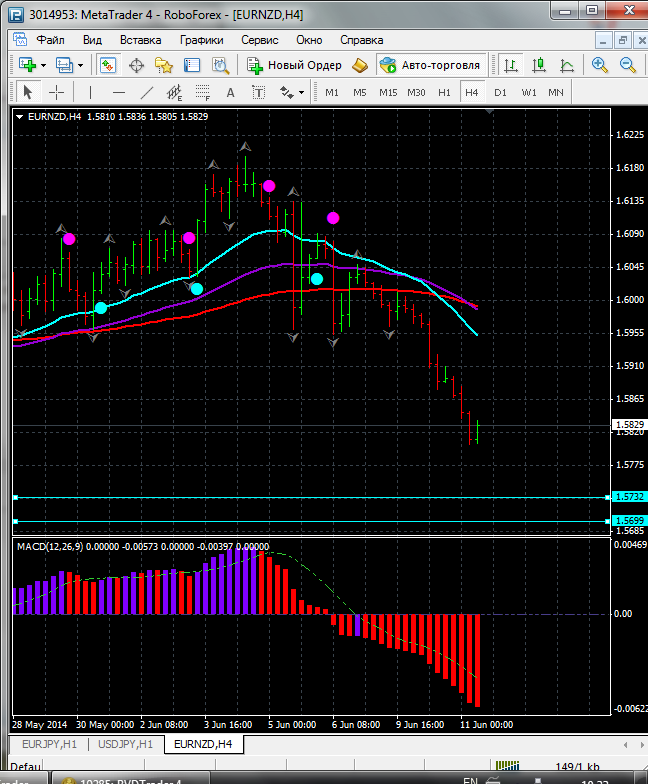Open the Profiles icon in the toolbar

64,65
